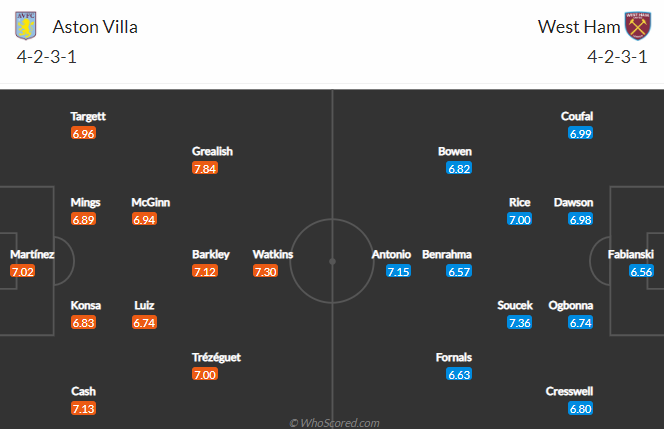Click Watkins' 7.30 rating badge
The width and height of the screenshot is (664, 429).
266,271
